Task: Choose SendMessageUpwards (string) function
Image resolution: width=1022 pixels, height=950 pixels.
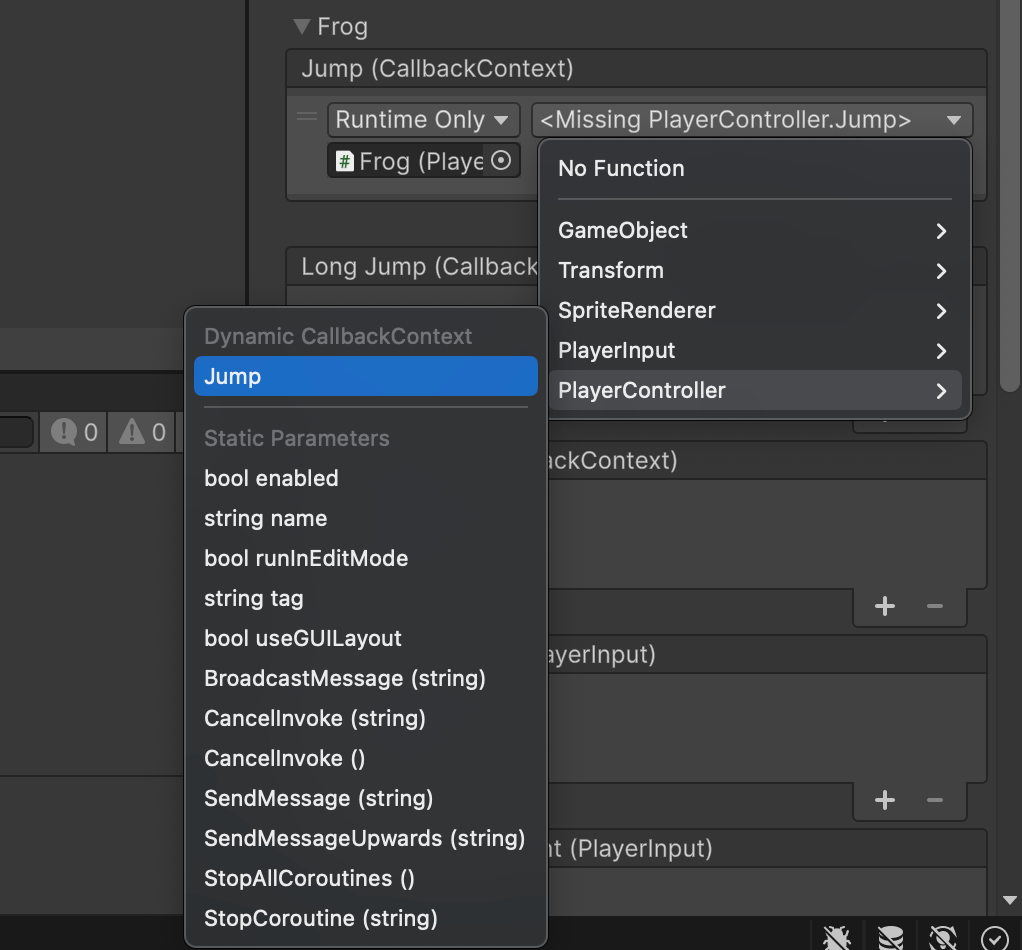Action: coord(366,839)
